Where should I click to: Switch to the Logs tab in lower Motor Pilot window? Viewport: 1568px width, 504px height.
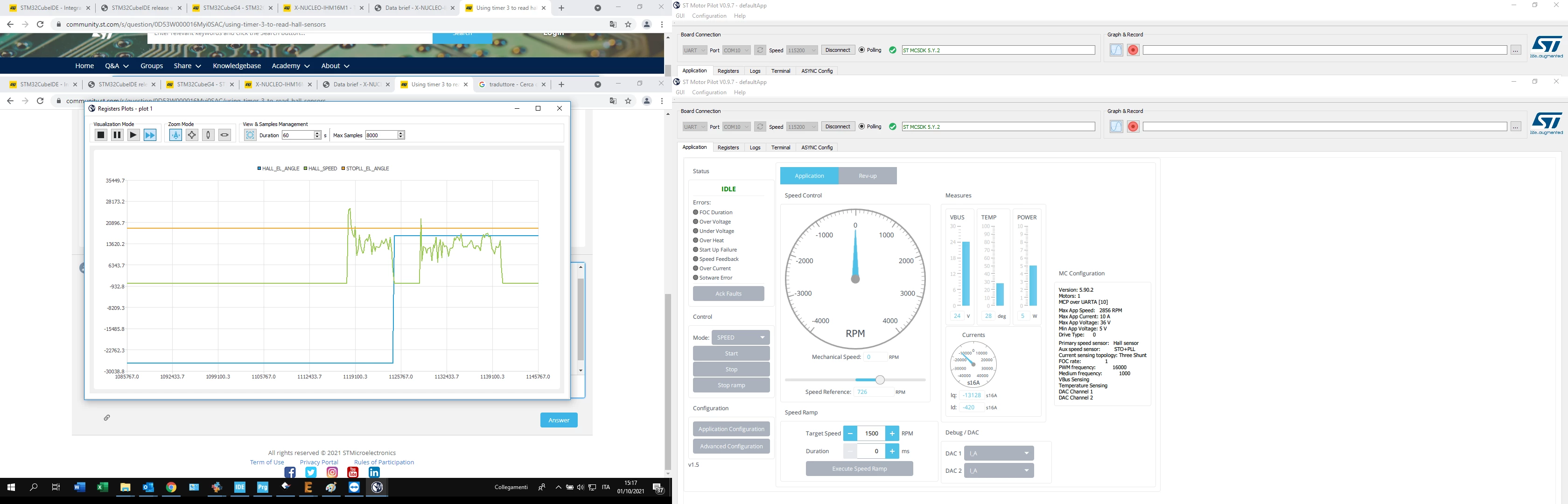pos(755,147)
